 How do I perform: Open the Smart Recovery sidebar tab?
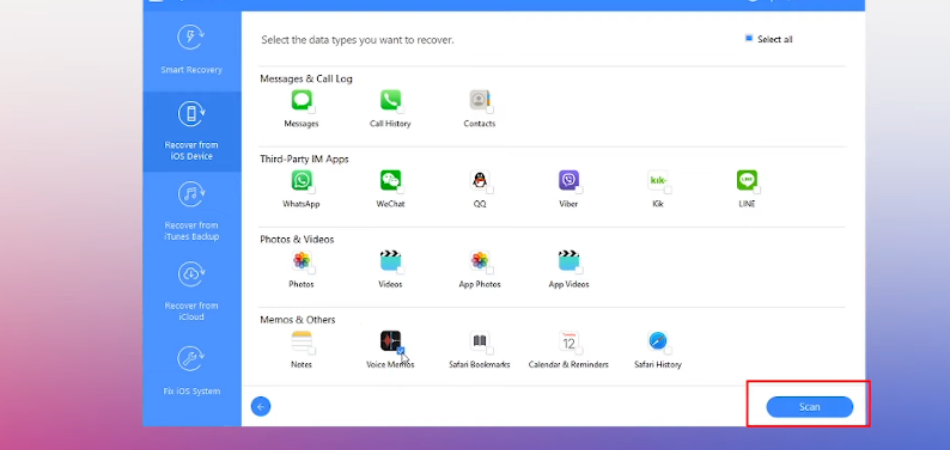191,50
